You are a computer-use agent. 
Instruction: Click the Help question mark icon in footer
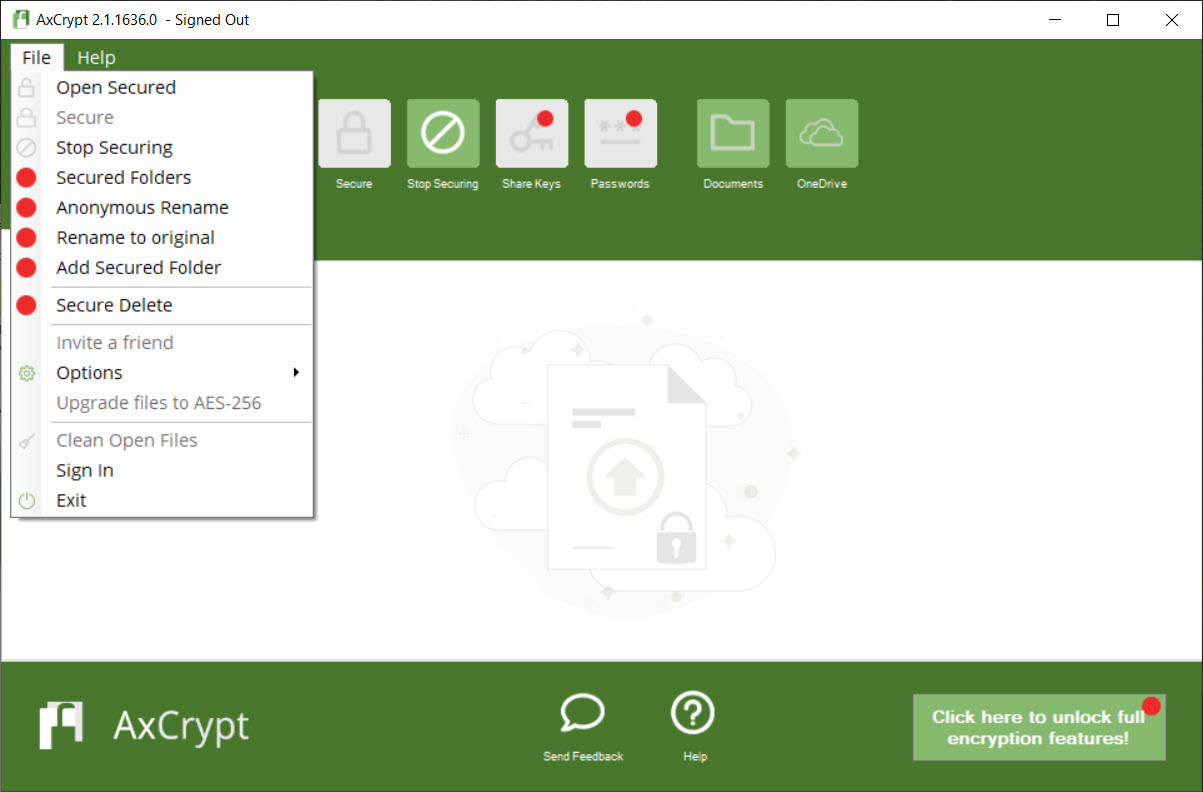click(693, 714)
